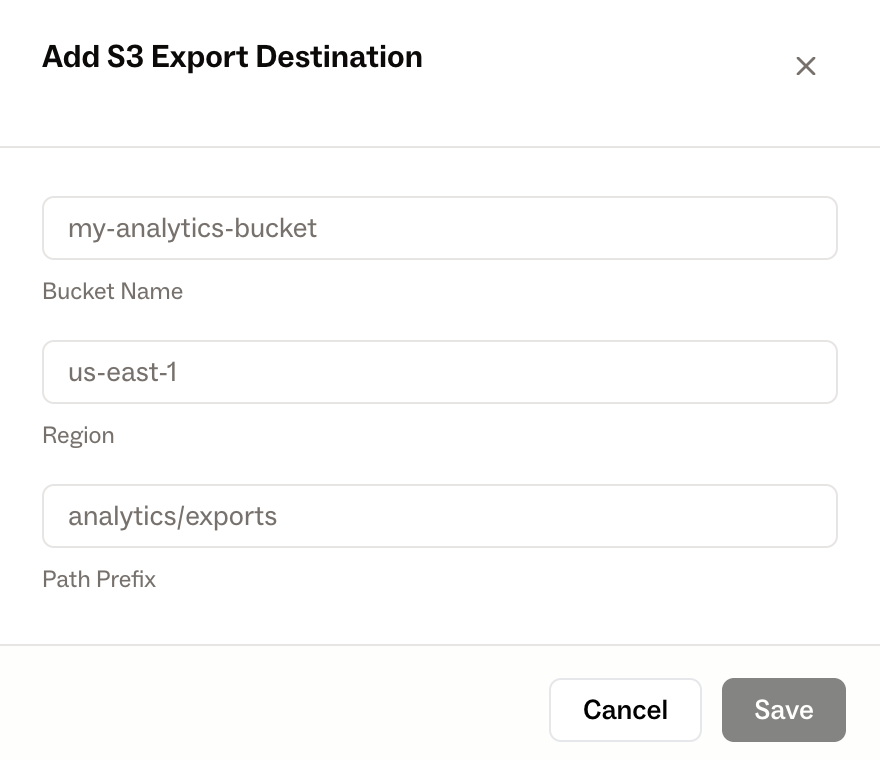Focus the Bucket Name input field
The height and width of the screenshot is (760, 880).
(439, 228)
